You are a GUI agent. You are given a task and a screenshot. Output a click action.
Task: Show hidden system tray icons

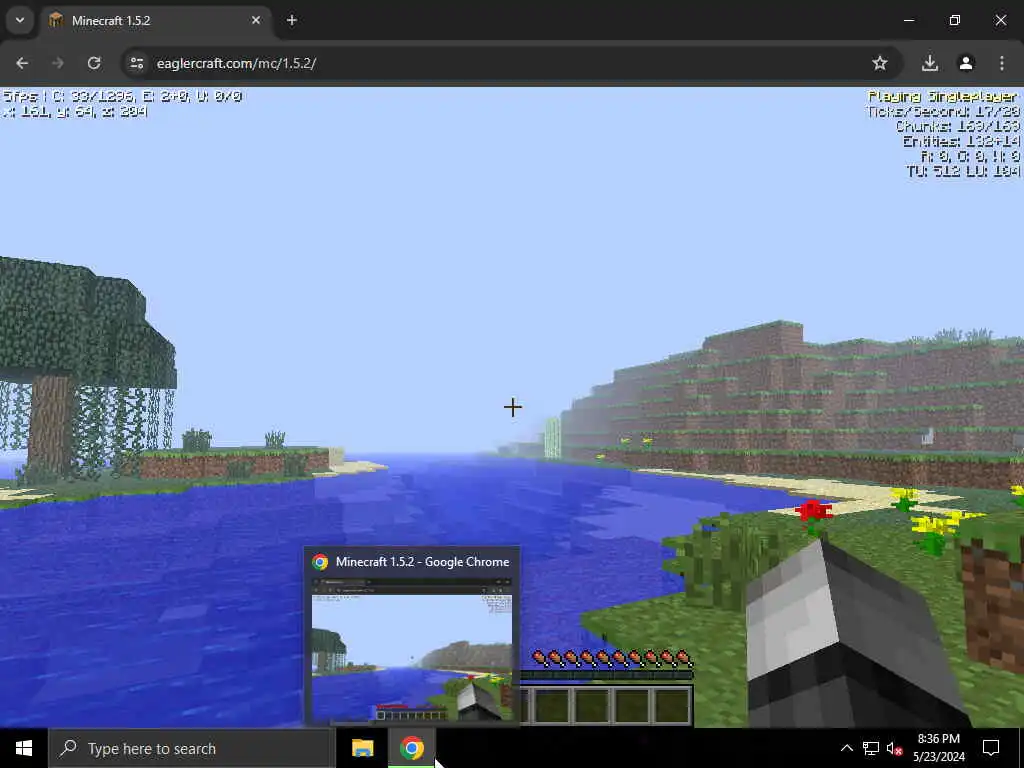tap(846, 748)
